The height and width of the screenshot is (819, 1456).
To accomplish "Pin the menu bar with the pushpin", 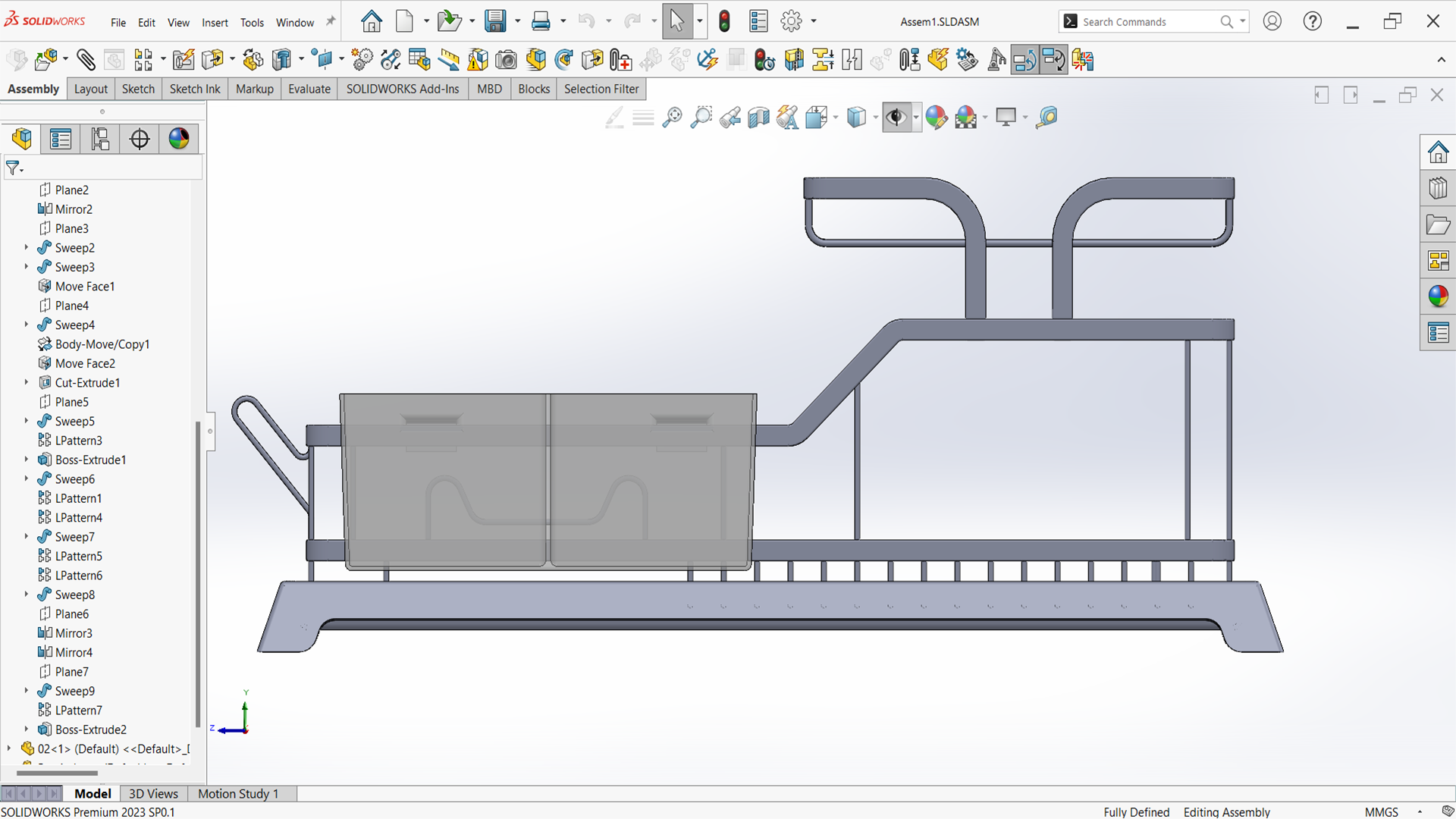I will [x=331, y=22].
